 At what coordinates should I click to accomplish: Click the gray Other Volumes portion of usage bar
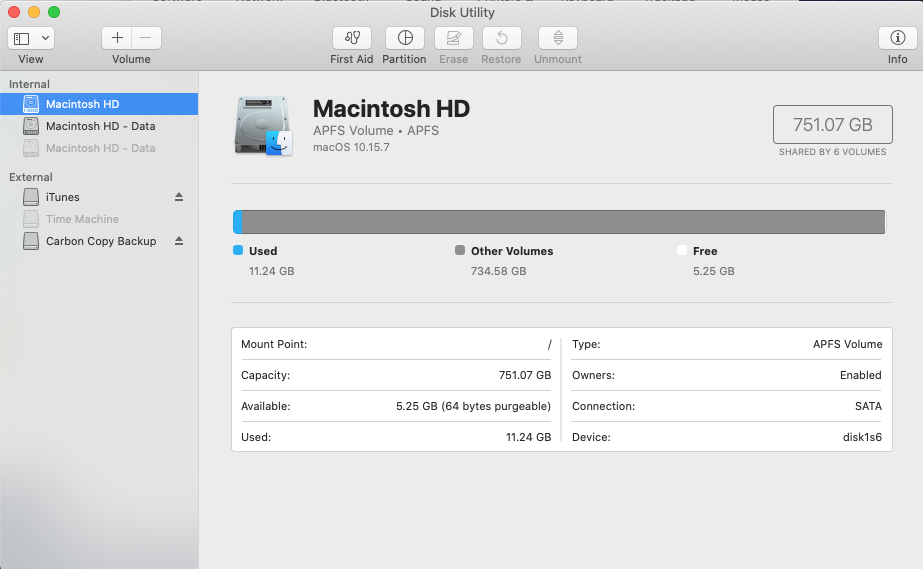click(x=563, y=222)
